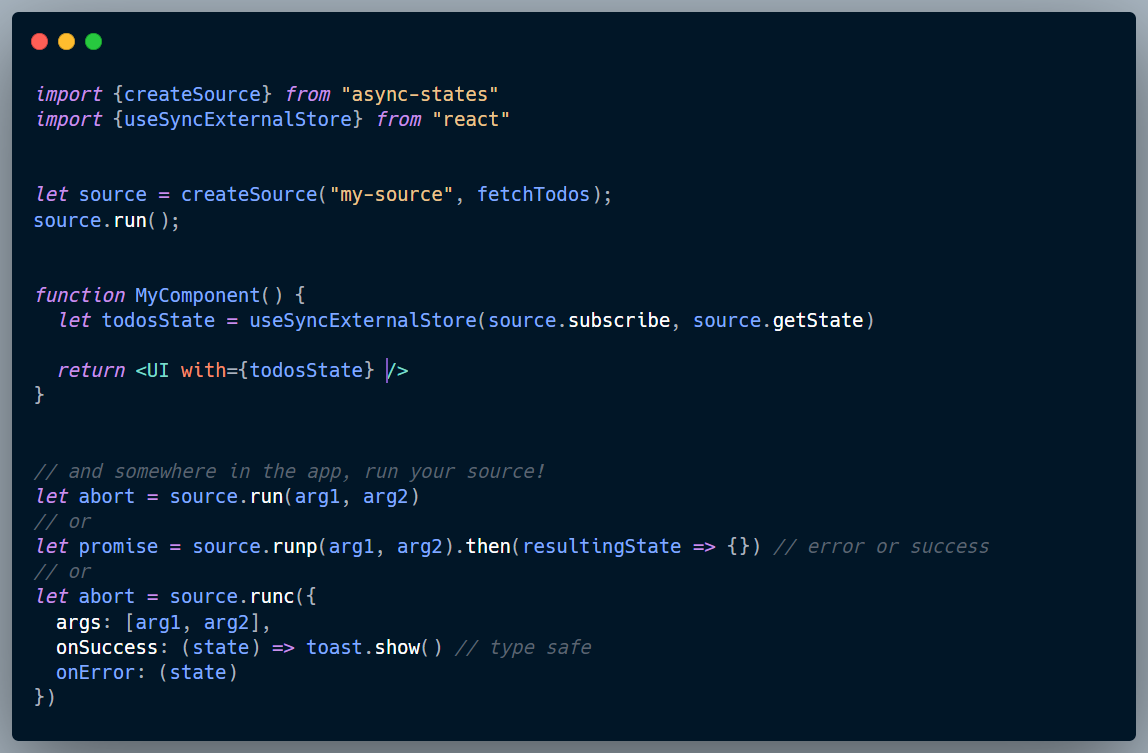
Task: Click the yellow minimize traffic light button
Action: click(66, 41)
